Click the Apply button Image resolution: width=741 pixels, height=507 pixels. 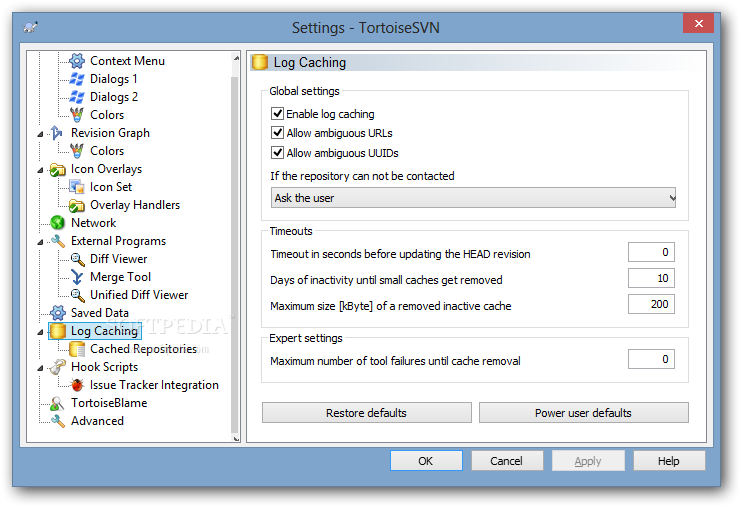pyautogui.click(x=588, y=461)
